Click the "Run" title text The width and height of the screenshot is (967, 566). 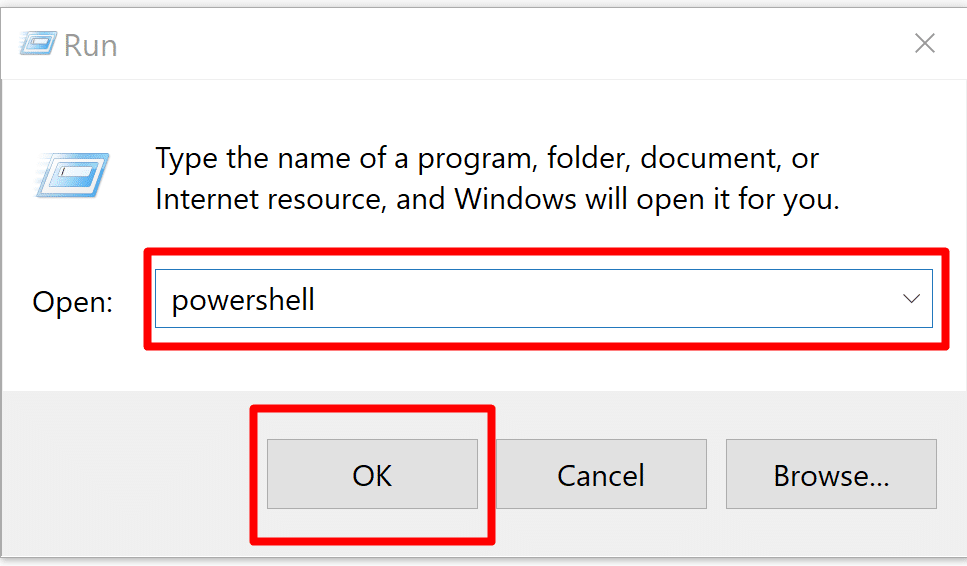(90, 45)
